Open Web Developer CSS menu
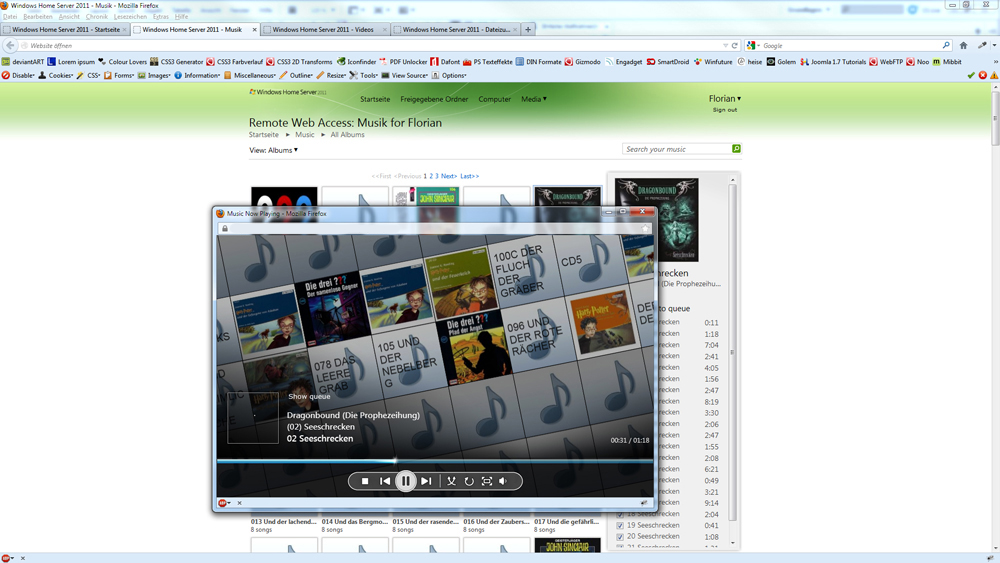The image size is (1000, 563). point(88,75)
